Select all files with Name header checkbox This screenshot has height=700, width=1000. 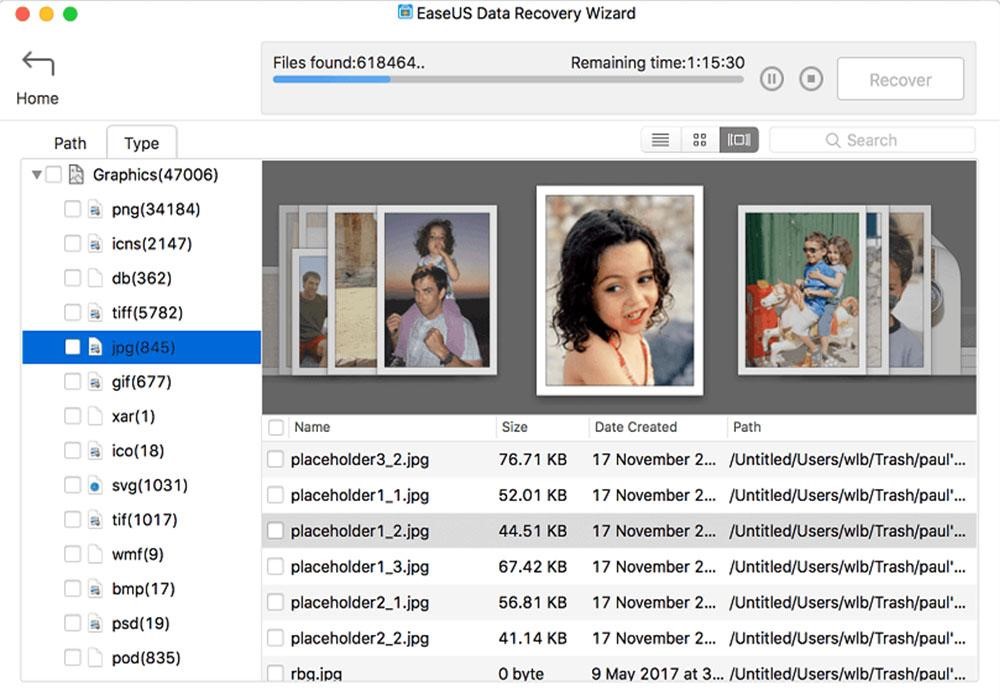(276, 427)
